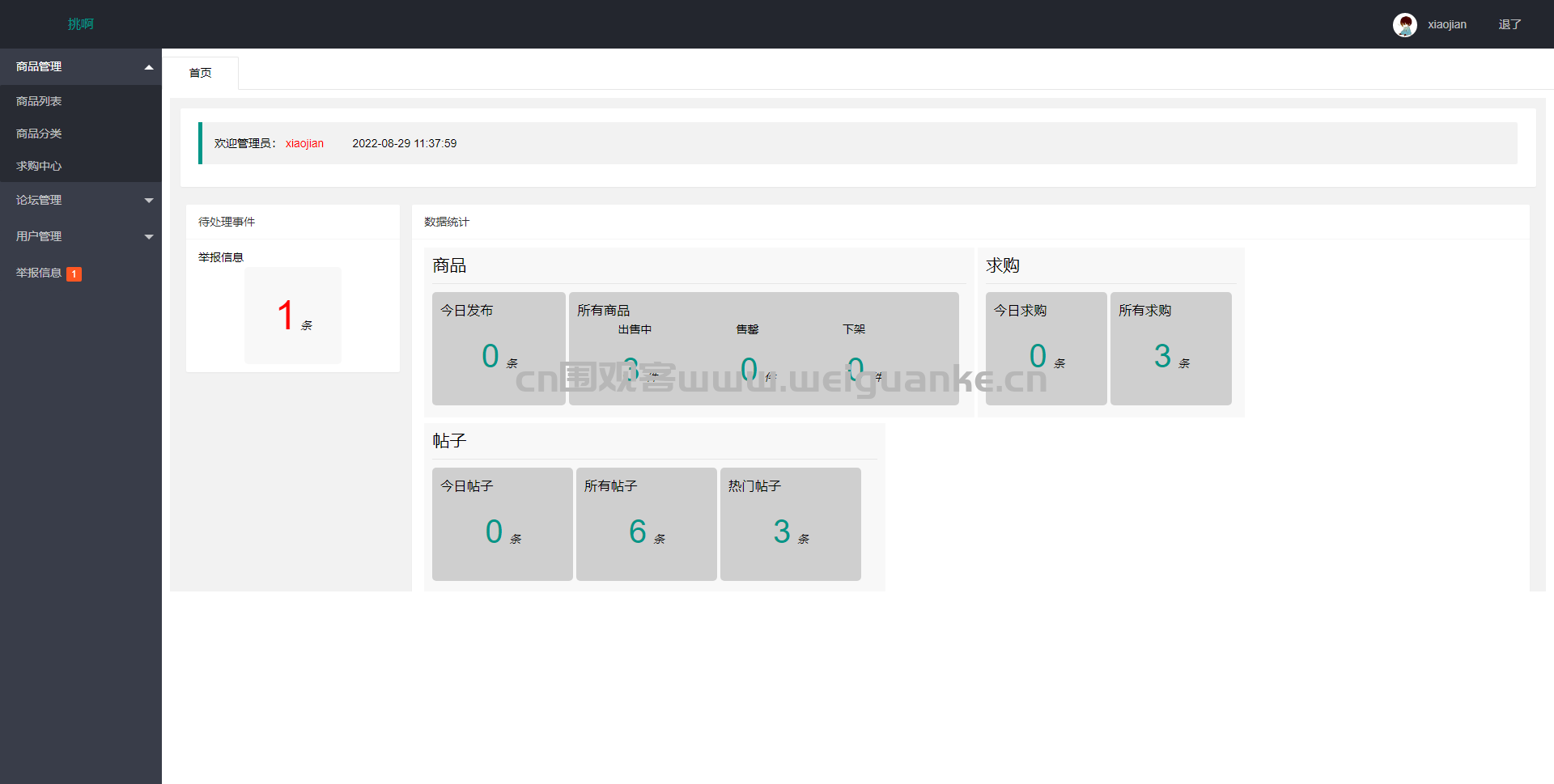The height and width of the screenshot is (784, 1554).
Task: Click the 售罄 label
Action: [x=747, y=329]
